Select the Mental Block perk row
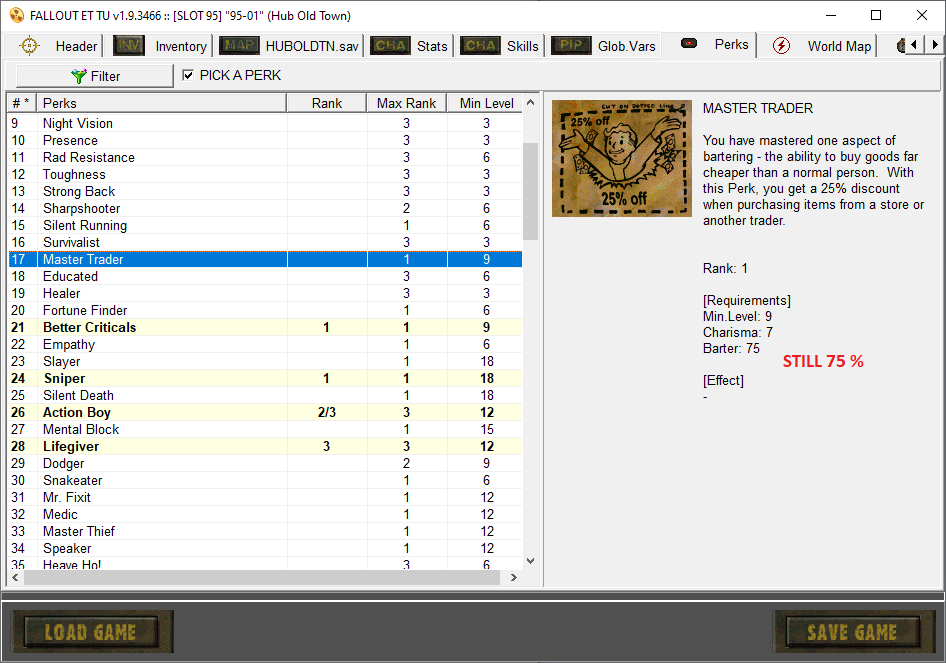 [265, 429]
